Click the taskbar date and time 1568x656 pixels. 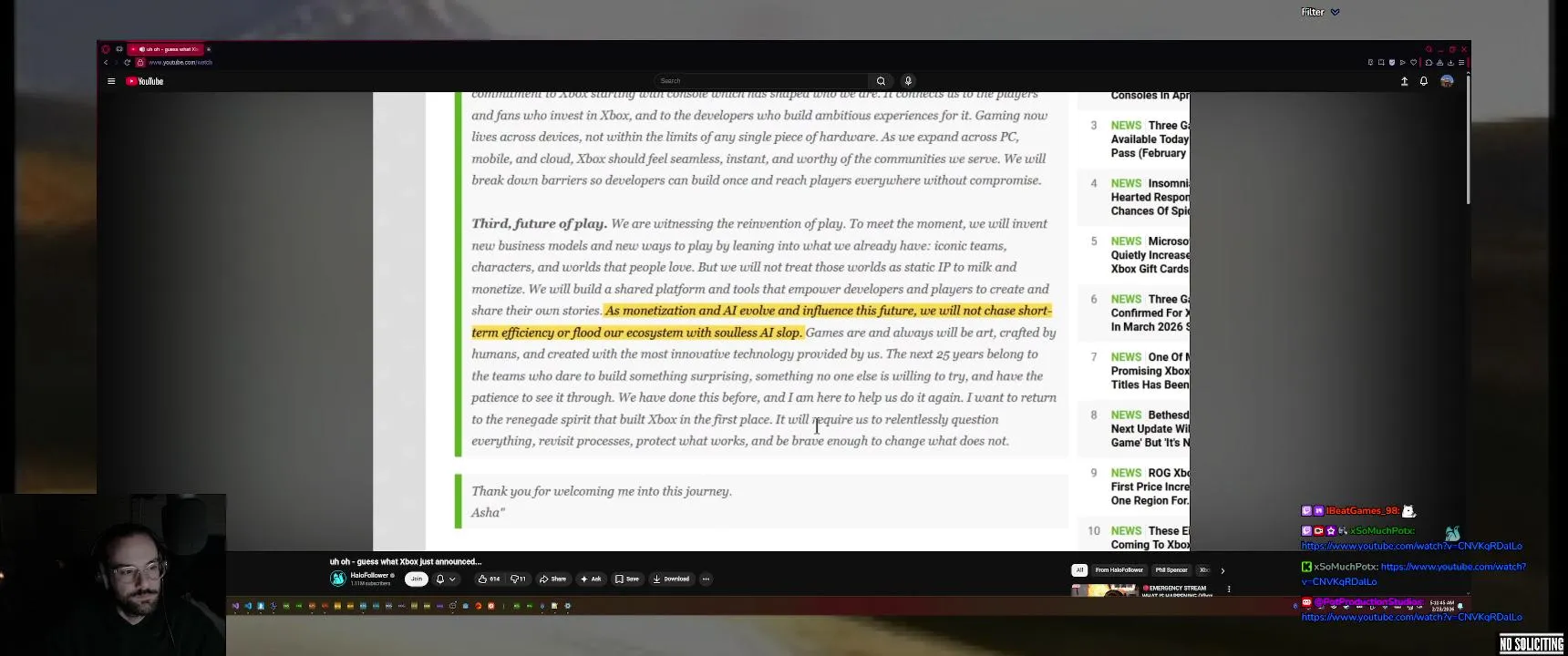(x=1442, y=606)
